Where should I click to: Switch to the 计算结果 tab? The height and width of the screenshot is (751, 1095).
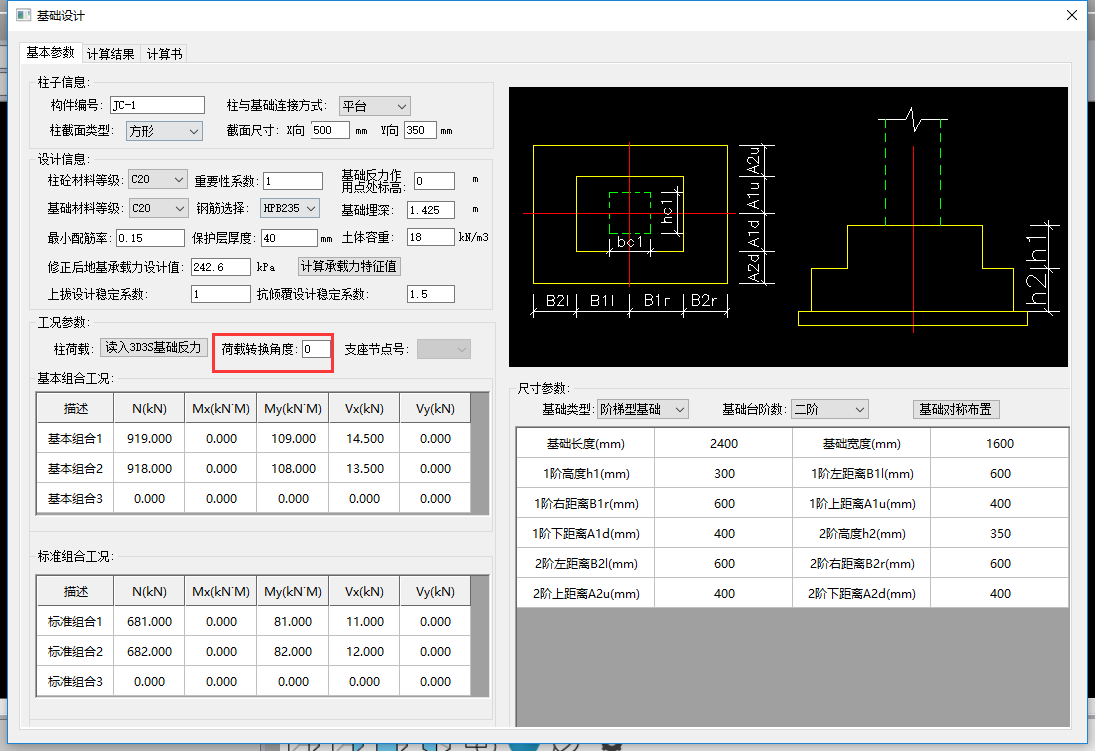(x=110, y=54)
